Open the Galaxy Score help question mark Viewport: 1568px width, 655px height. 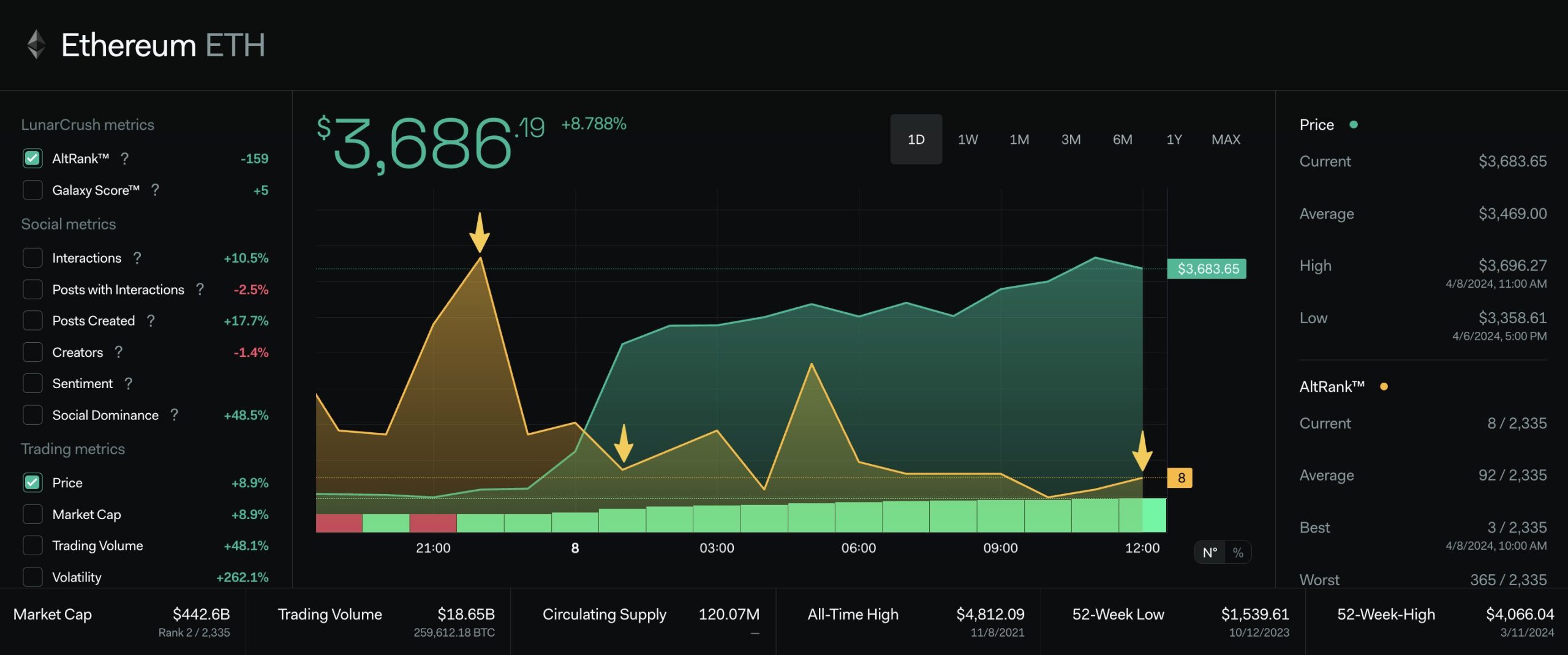pos(156,190)
